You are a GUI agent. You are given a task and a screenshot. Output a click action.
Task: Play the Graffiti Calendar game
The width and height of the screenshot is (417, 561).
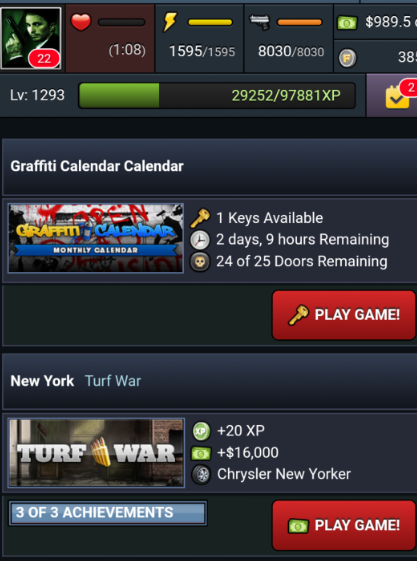(344, 315)
